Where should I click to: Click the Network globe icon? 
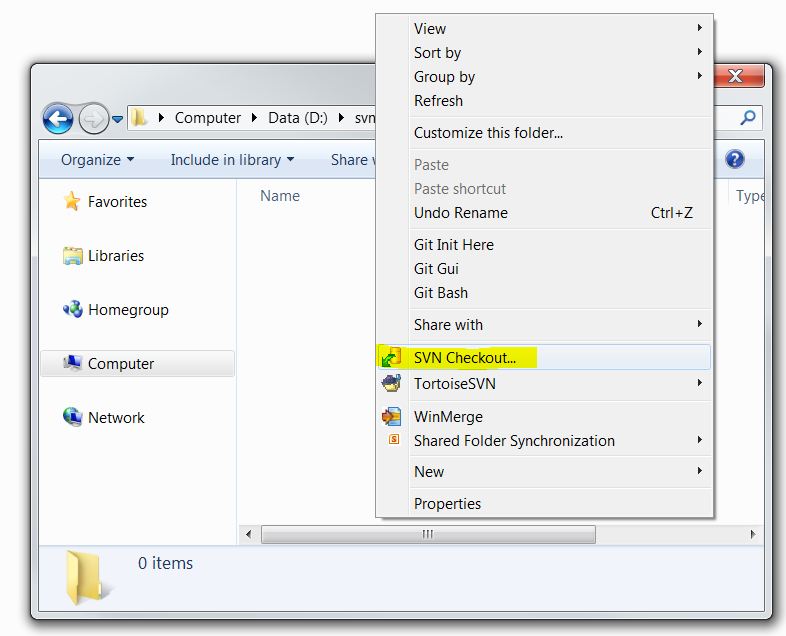click(x=72, y=416)
